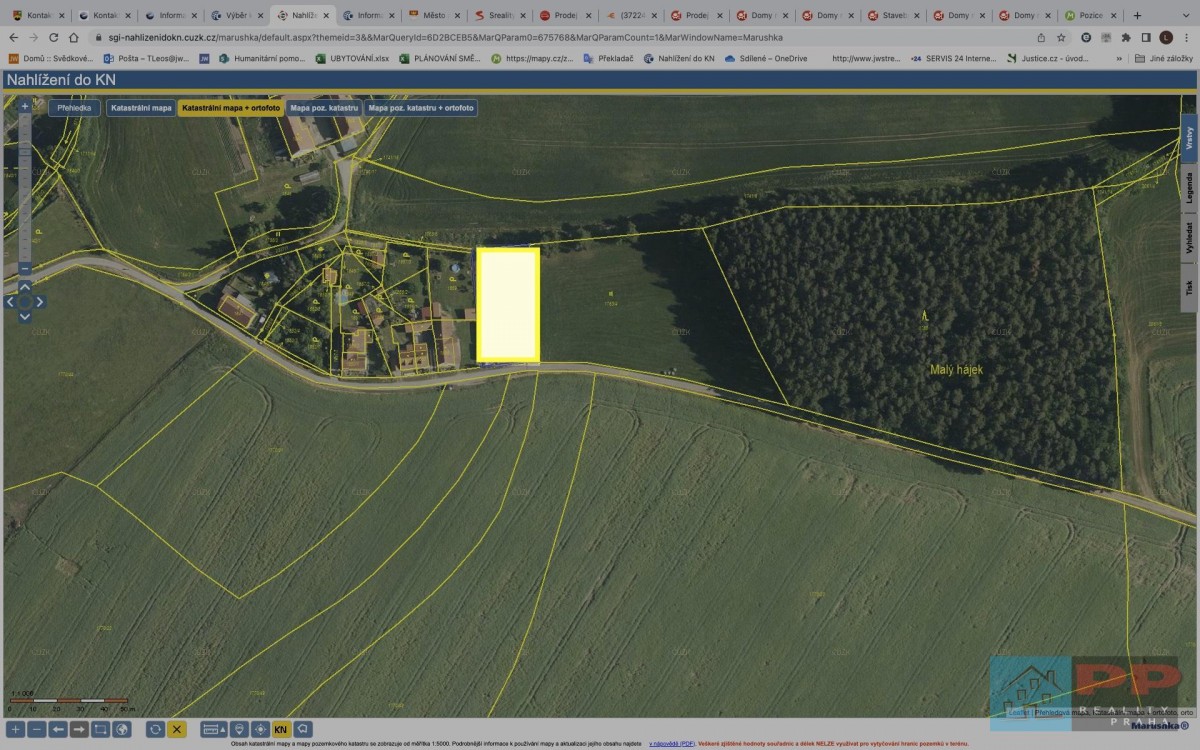1200x750 pixels.
Task: Click the zoom in plus icon in bottom toolbar
Action: pos(15,730)
